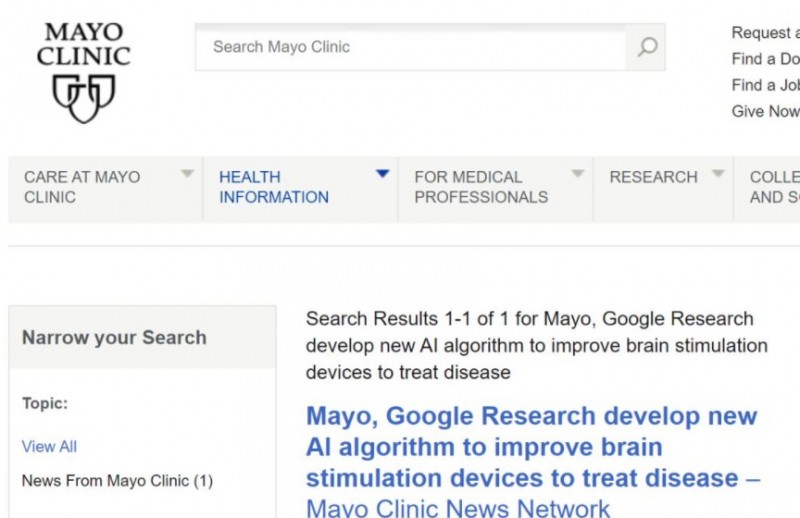The width and height of the screenshot is (800, 518).
Task: Open the Find a Job link
Action: (765, 85)
